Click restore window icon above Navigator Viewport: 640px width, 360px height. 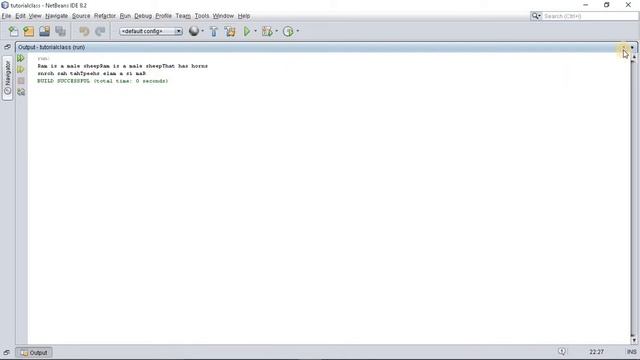coord(7,47)
